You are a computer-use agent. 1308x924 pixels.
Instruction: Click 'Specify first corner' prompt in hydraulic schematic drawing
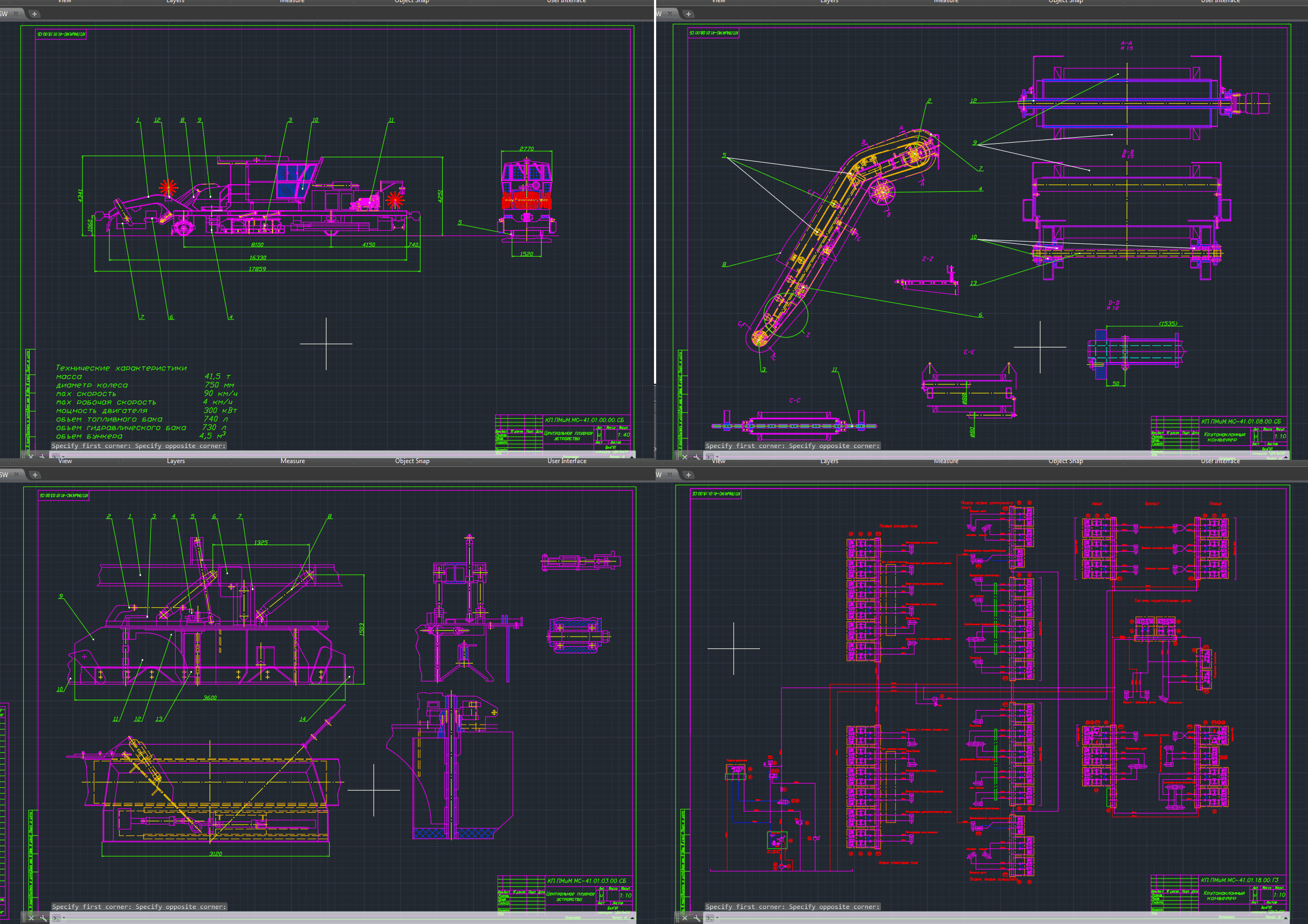[793, 907]
